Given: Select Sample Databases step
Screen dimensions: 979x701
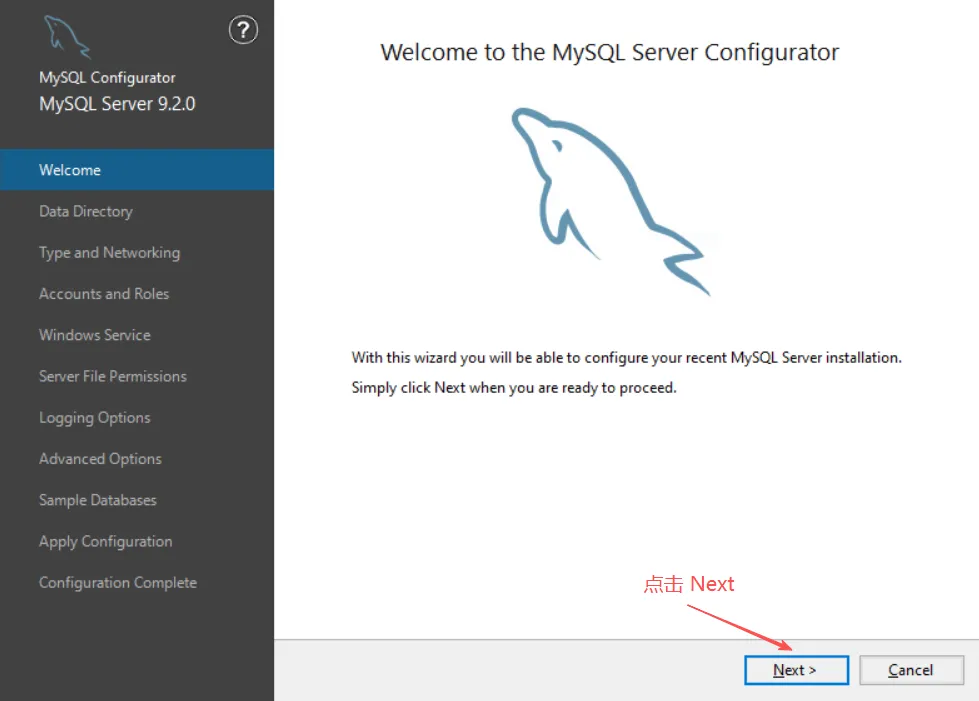Looking at the screenshot, I should [x=137, y=499].
